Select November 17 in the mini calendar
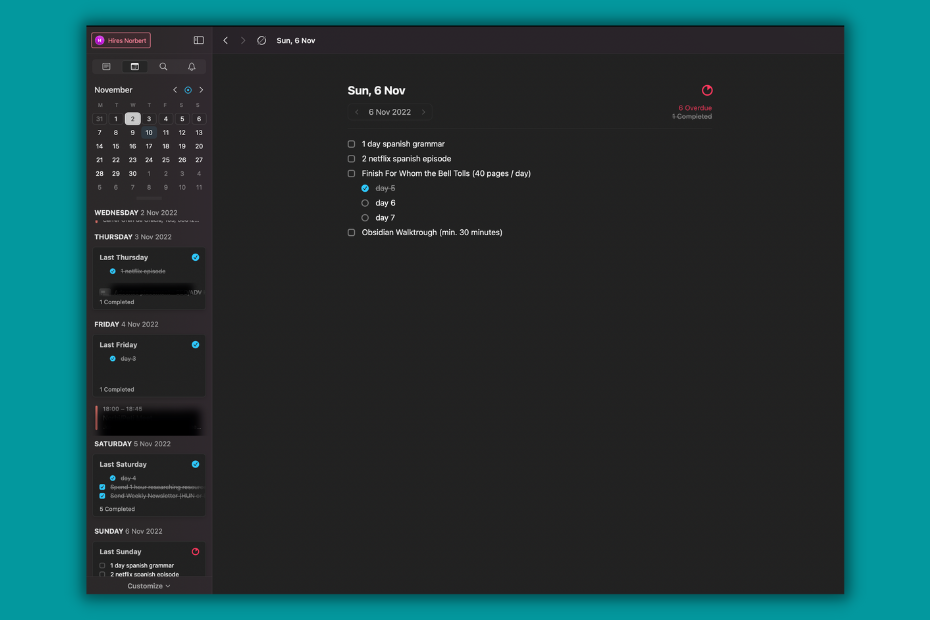This screenshot has height=620, width=930. pos(149,146)
